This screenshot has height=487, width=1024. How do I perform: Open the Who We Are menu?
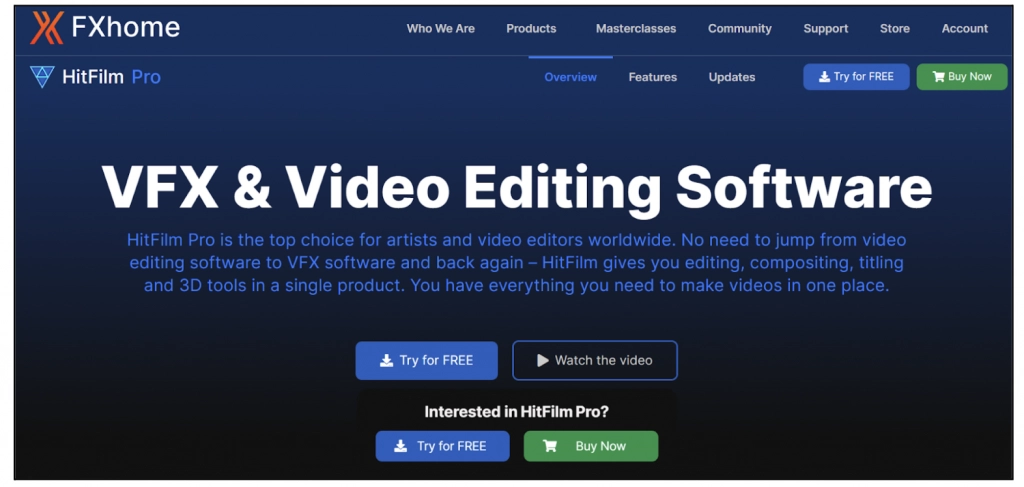(x=441, y=29)
